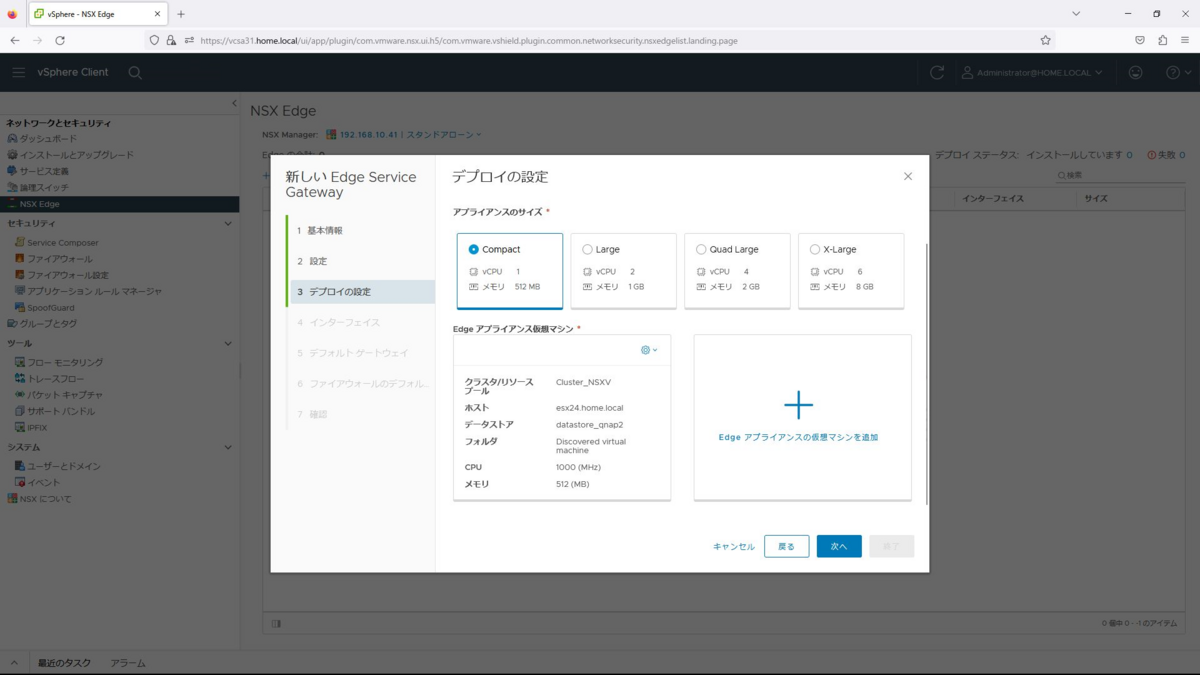
Task: Collapse the ツール section chevron
Action: 228,344
